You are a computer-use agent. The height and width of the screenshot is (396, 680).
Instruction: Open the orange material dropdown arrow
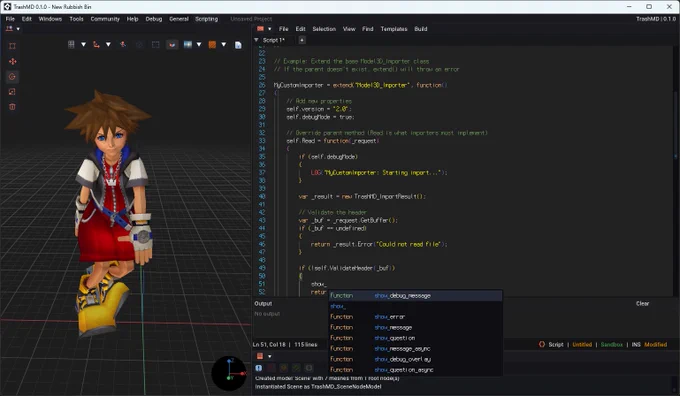point(224,44)
